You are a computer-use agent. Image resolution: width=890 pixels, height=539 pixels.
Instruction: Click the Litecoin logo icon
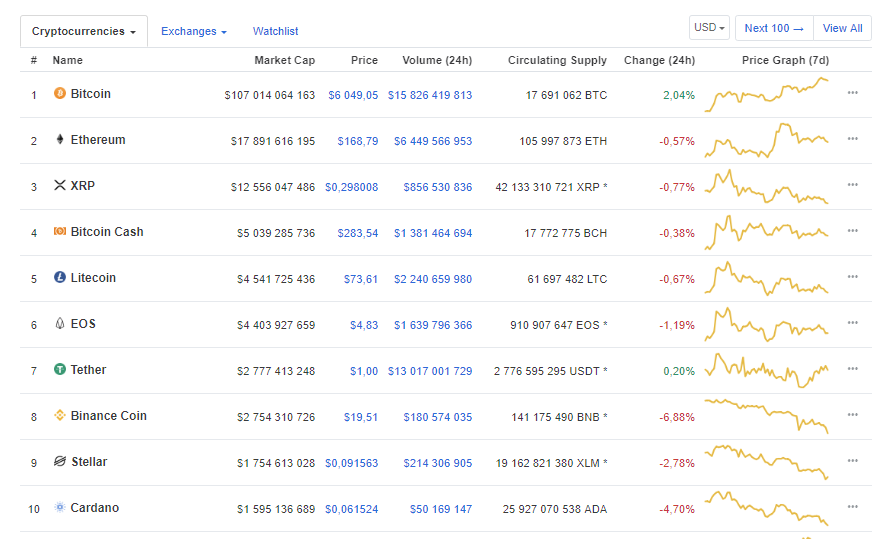[60, 277]
